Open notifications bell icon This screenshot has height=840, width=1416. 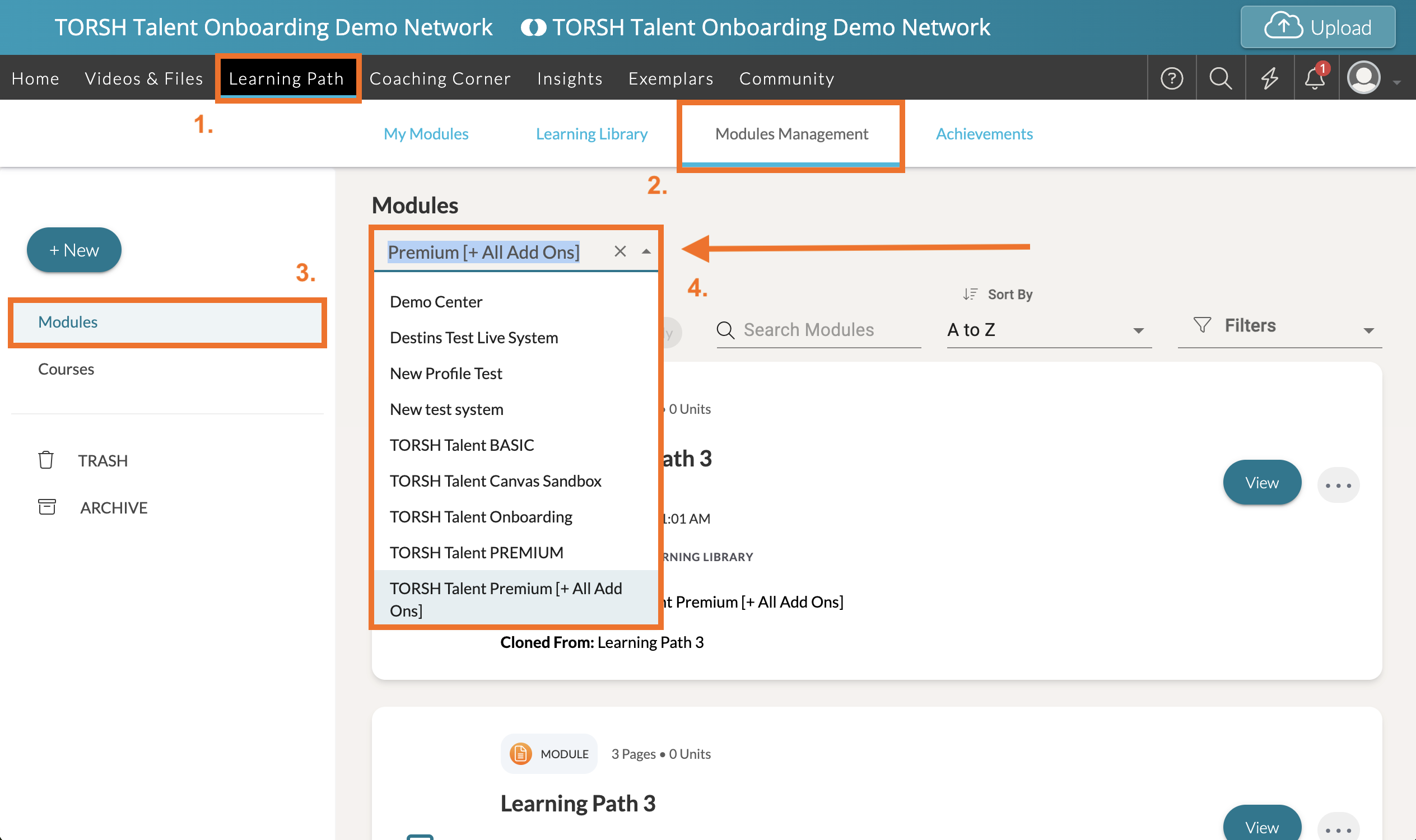(x=1315, y=78)
